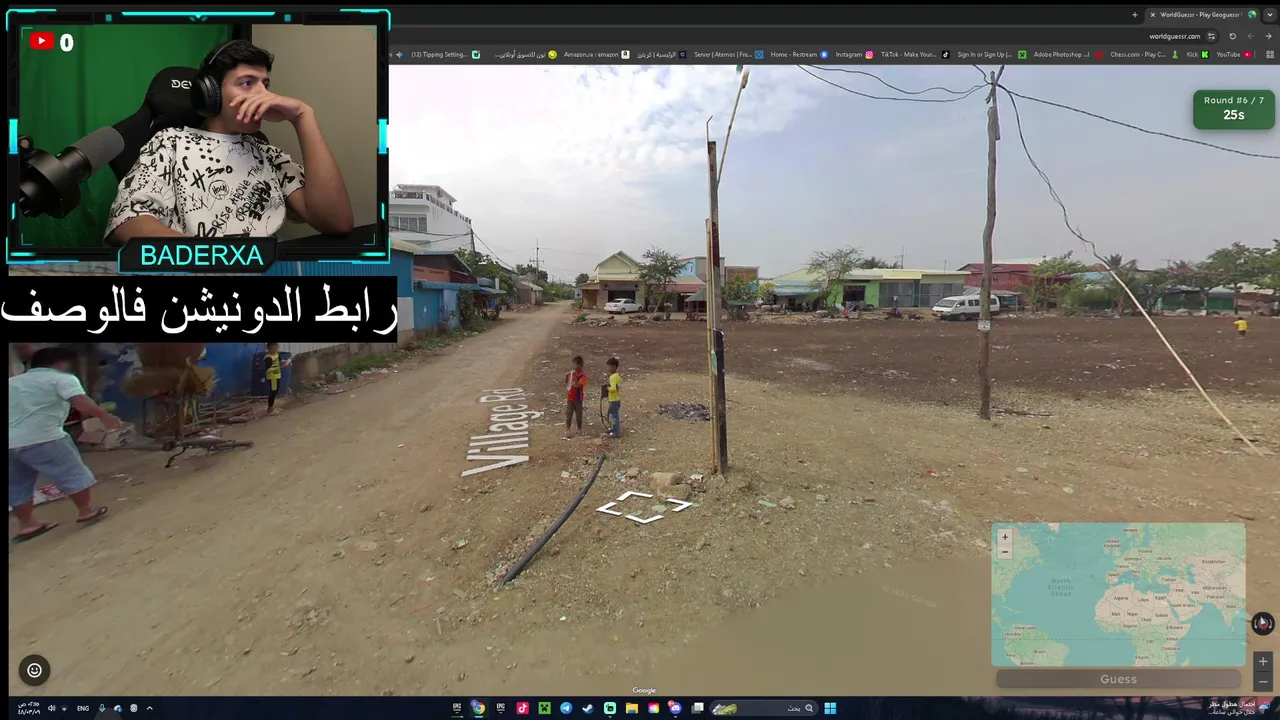Open Task View from the taskbar
The height and width of the screenshot is (720, 1280).
click(x=698, y=708)
